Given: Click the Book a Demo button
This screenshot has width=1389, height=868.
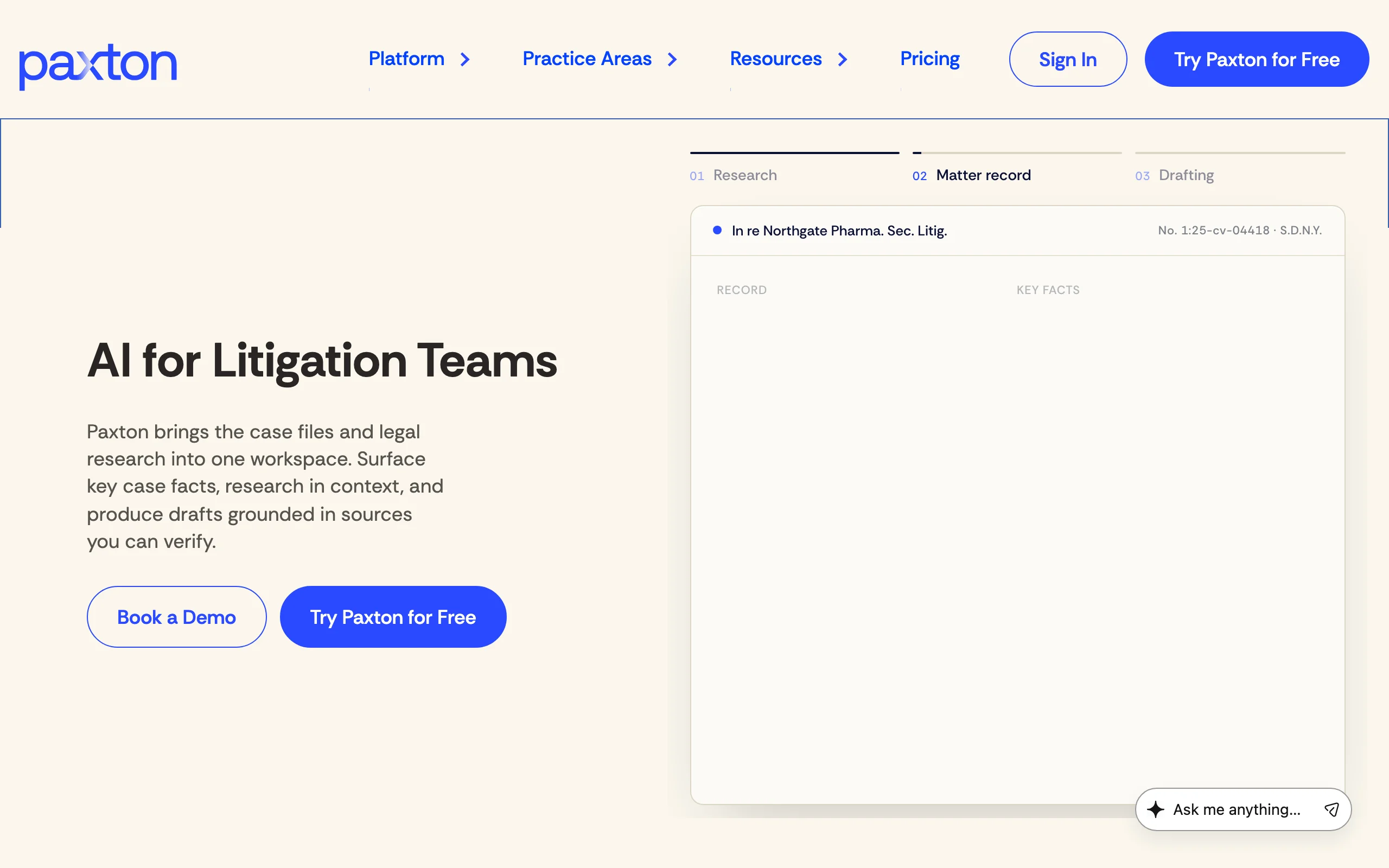Looking at the screenshot, I should (176, 617).
